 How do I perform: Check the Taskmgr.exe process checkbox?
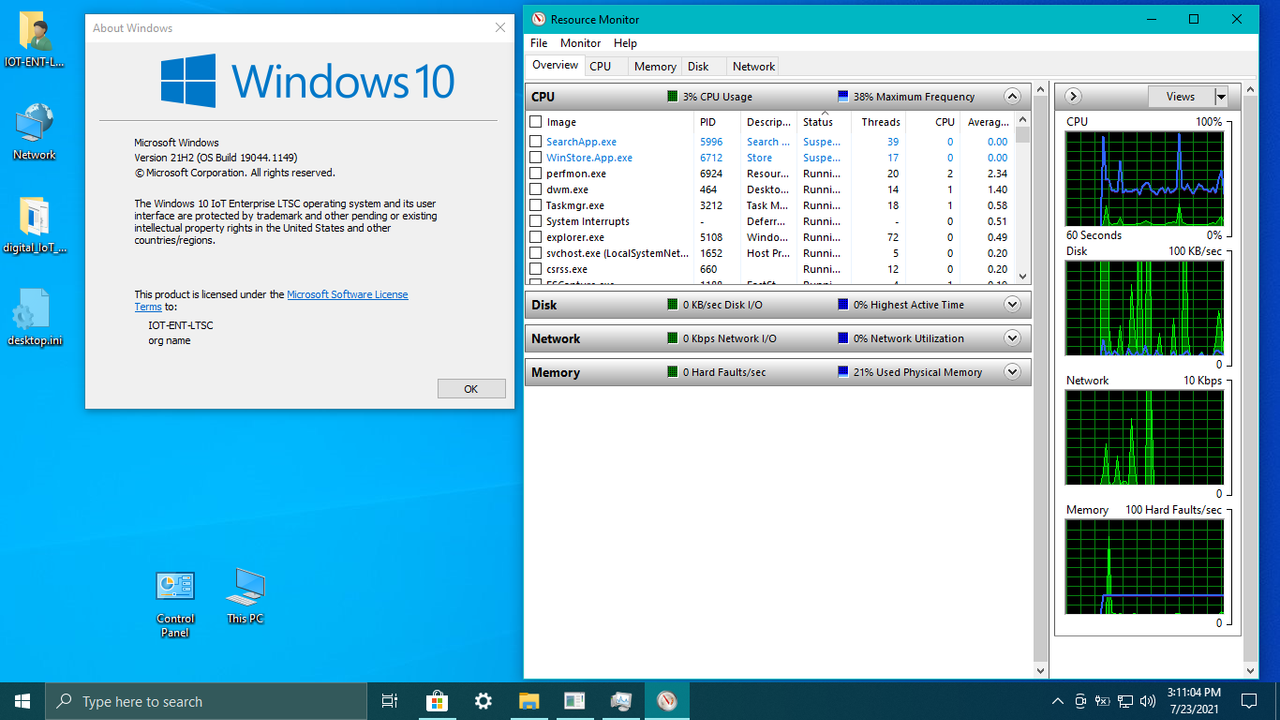536,206
